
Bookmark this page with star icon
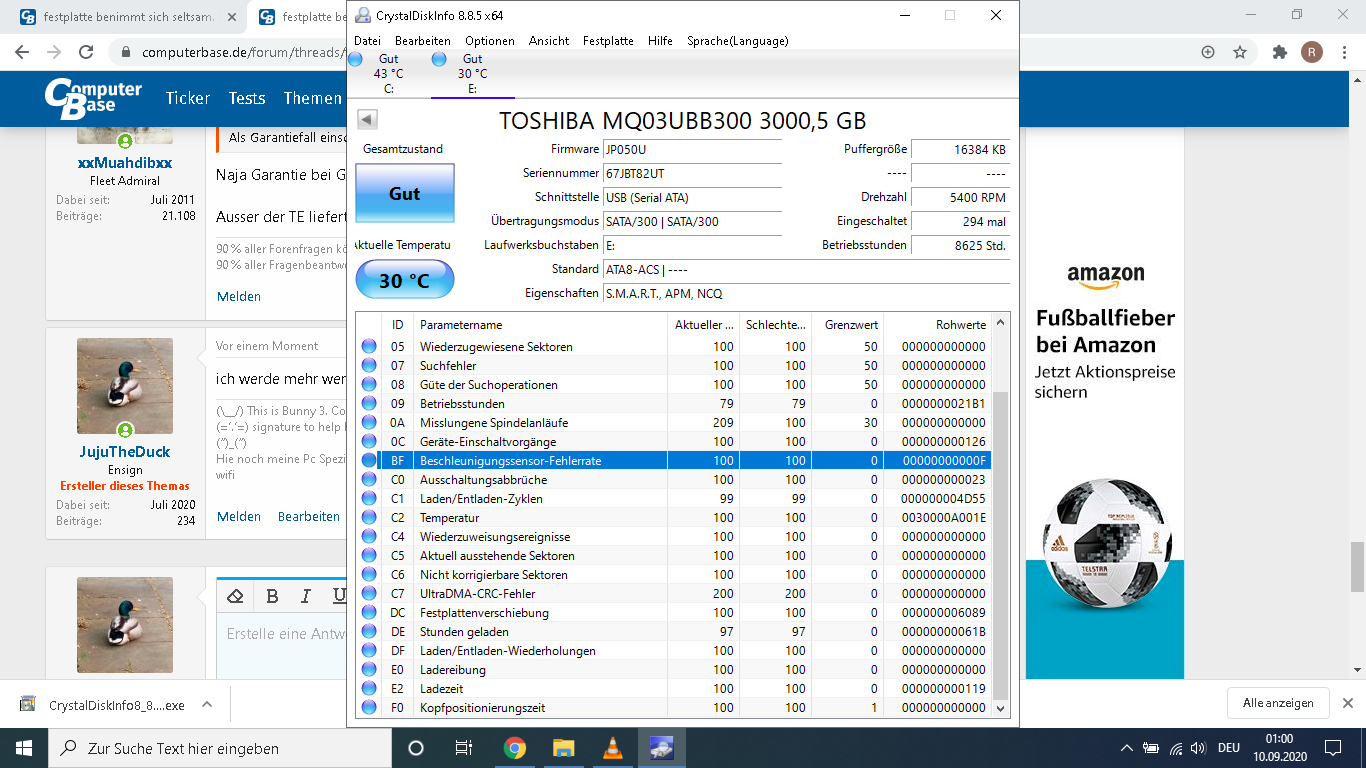(1240, 52)
